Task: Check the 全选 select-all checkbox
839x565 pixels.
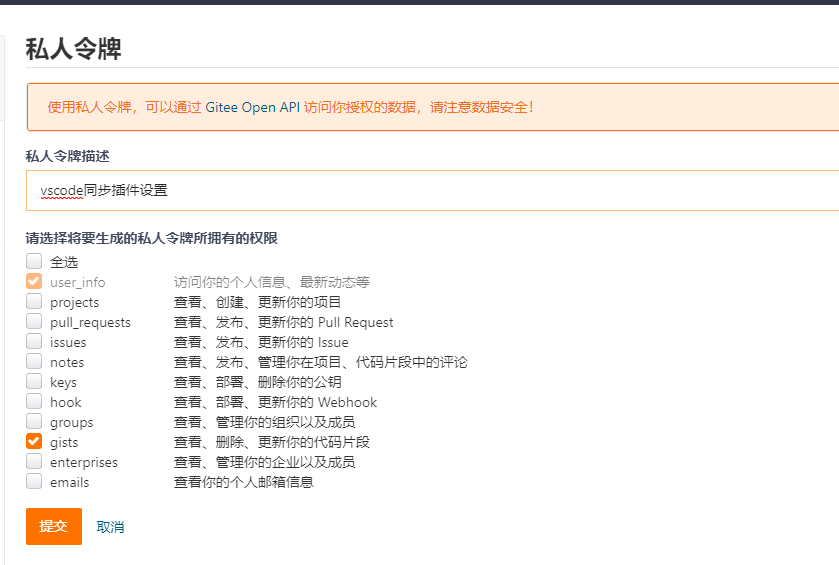Action: click(34, 261)
